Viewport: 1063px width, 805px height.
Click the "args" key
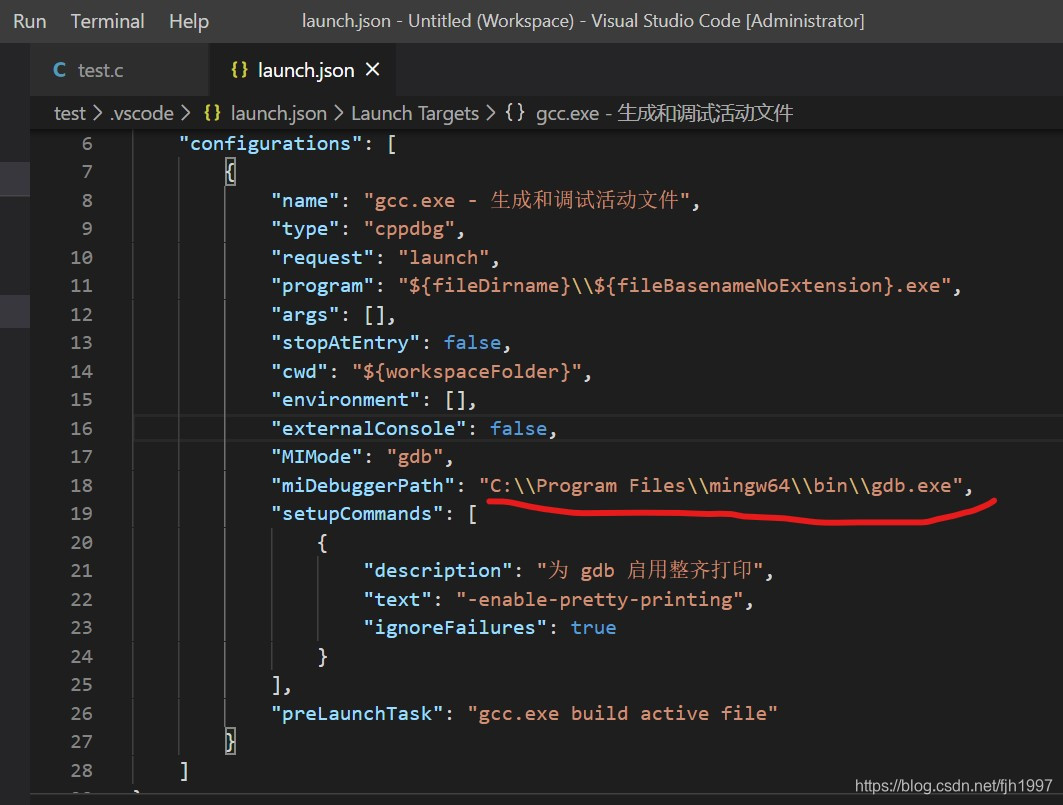(305, 315)
